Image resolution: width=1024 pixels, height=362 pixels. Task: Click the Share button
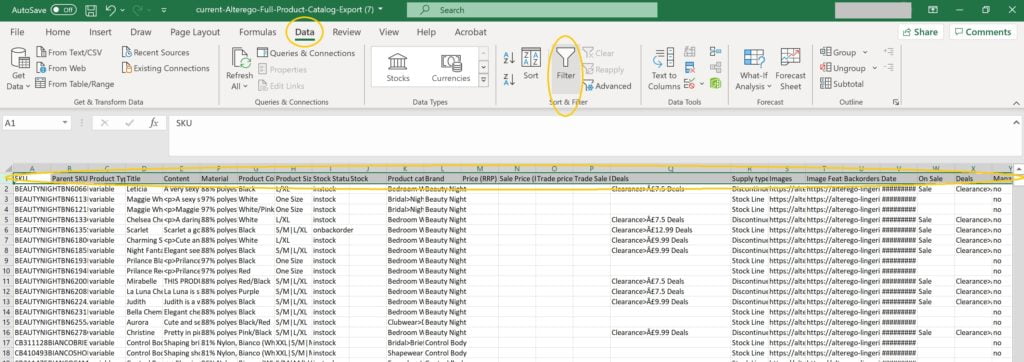click(920, 32)
